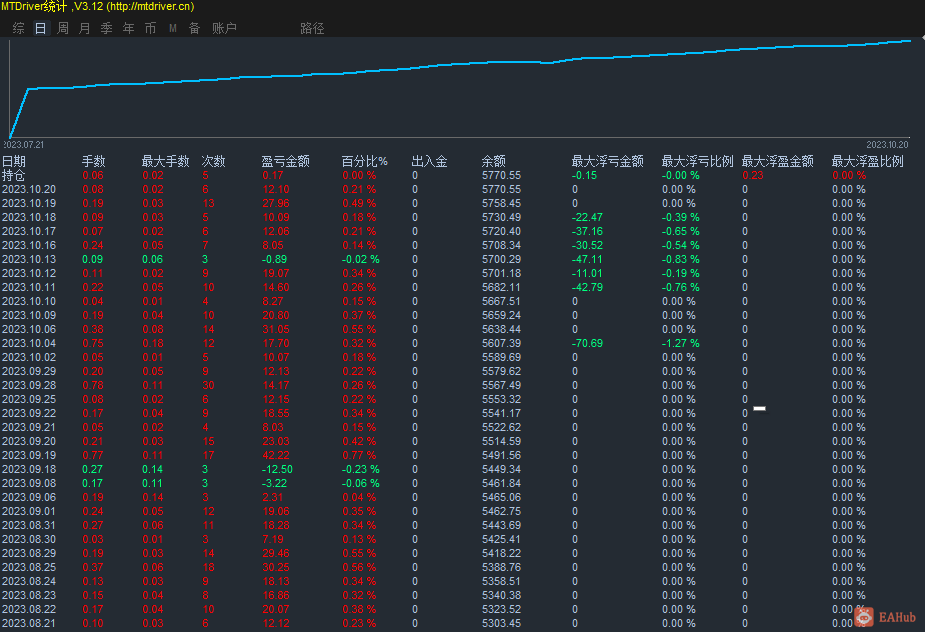Select the 2023.10.13 row date
This screenshot has height=632, width=925.
click(29, 259)
